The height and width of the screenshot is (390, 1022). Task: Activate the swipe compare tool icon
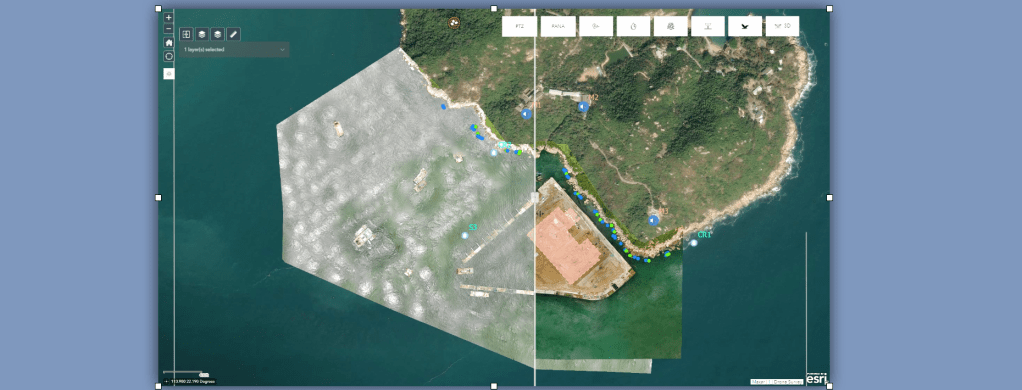click(x=186, y=34)
